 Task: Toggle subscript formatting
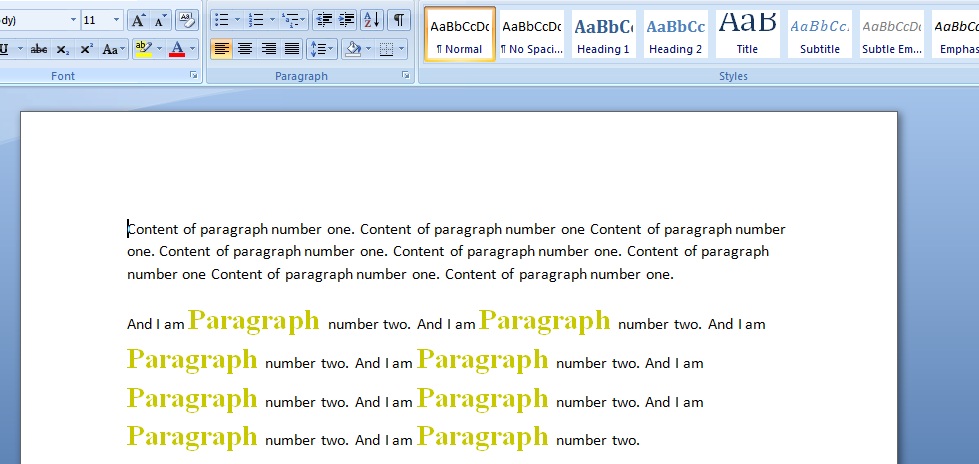[62, 49]
